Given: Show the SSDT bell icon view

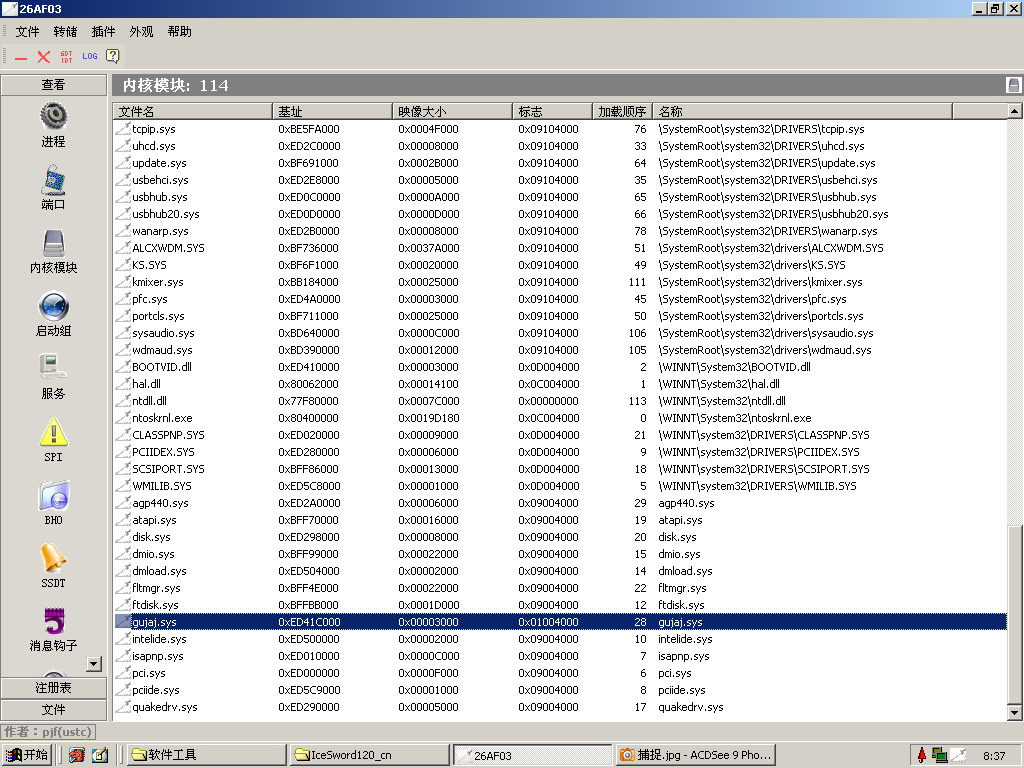Looking at the screenshot, I should 54,558.
